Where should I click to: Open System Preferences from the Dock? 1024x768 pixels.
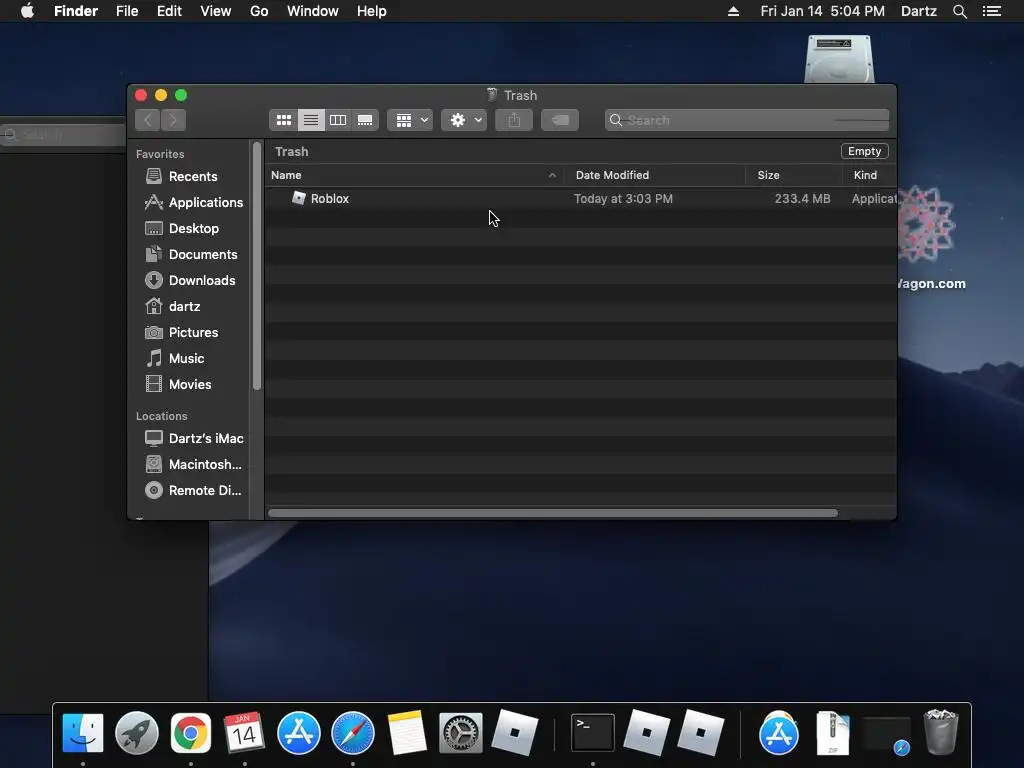point(460,733)
